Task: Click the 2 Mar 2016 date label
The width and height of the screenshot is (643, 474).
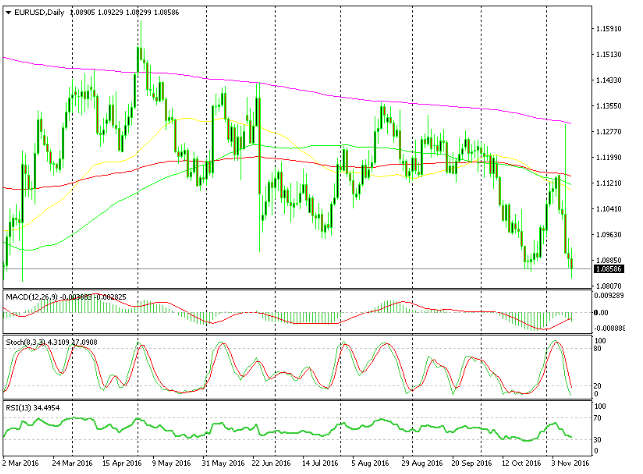Action: tap(21, 463)
